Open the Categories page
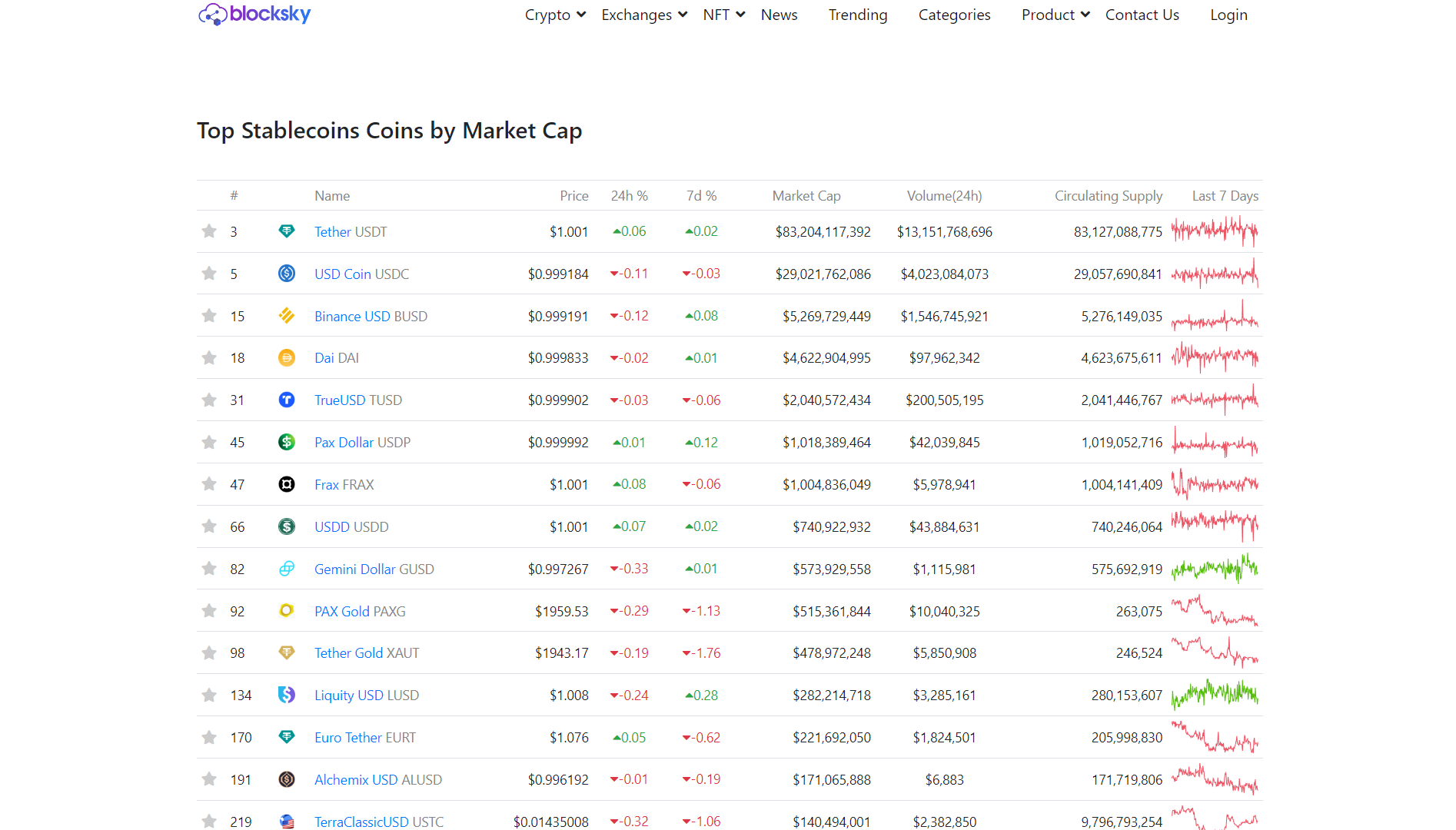The image size is (1456, 830). pos(954,15)
